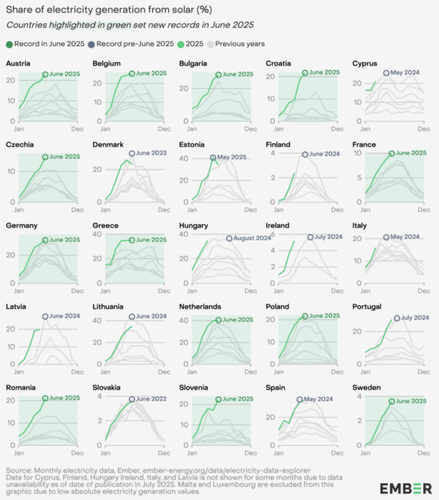Click the Ember logo
The height and width of the screenshot is (500, 439).
(x=406, y=488)
